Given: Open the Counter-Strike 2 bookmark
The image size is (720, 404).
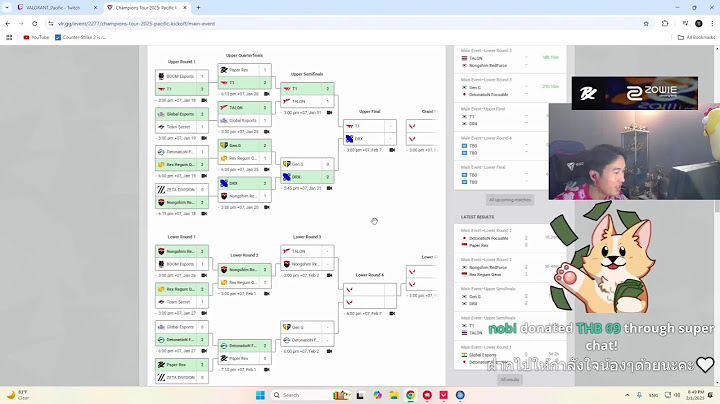Looking at the screenshot, I should 81,37.
